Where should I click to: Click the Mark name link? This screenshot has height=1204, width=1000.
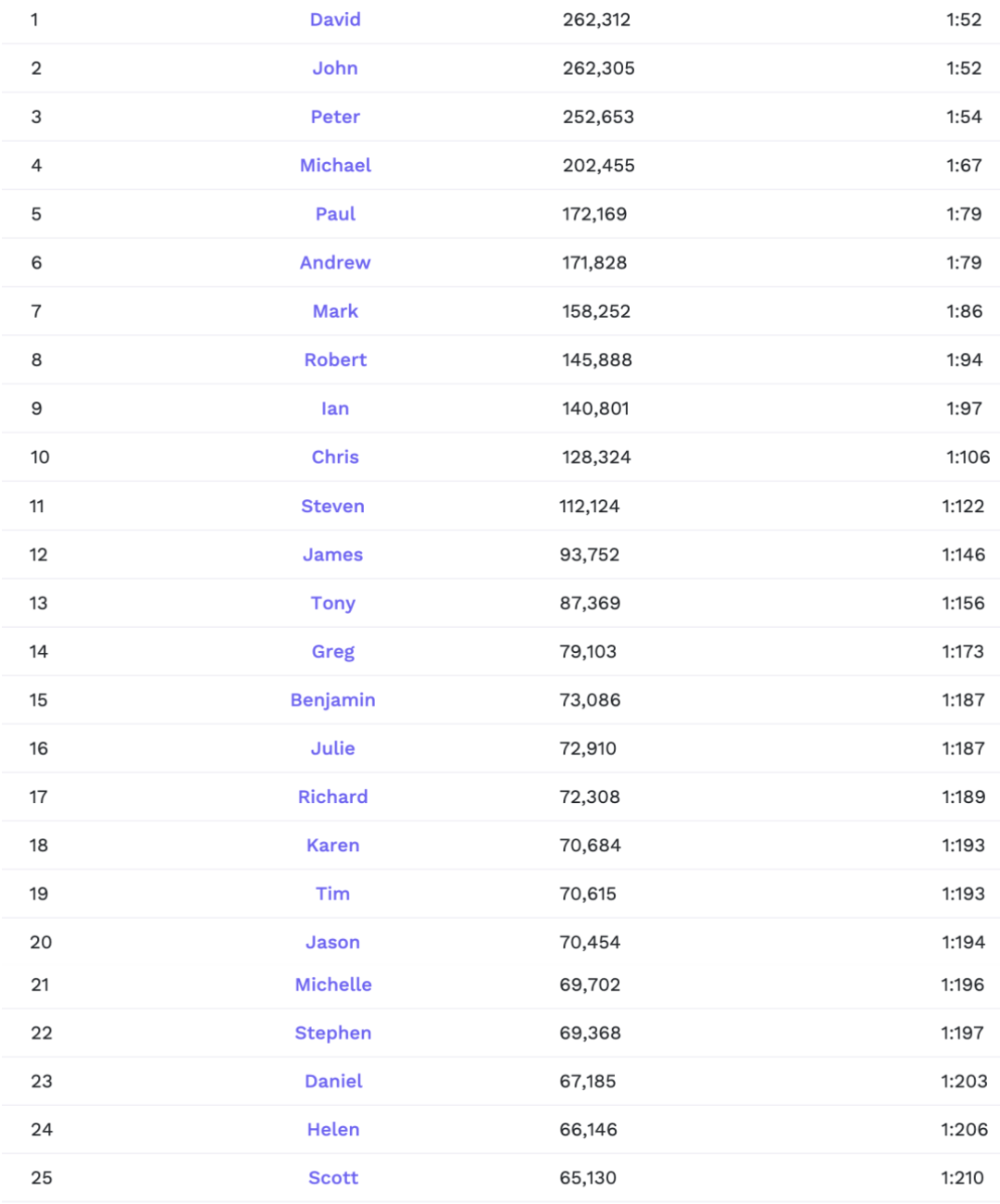(x=335, y=311)
